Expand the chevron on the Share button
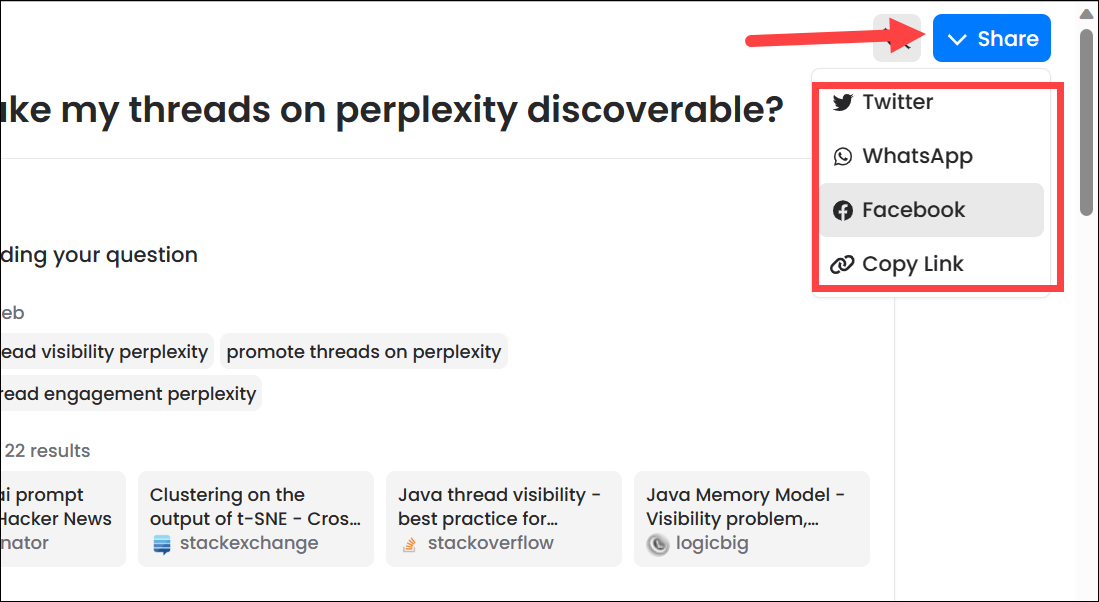Image resolution: width=1099 pixels, height=602 pixels. (x=958, y=38)
